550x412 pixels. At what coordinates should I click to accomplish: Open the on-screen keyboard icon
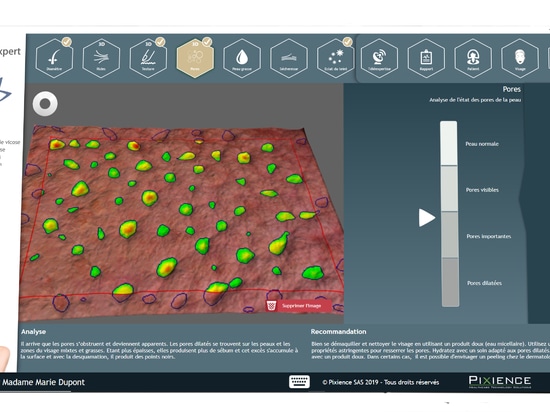[x=299, y=382]
